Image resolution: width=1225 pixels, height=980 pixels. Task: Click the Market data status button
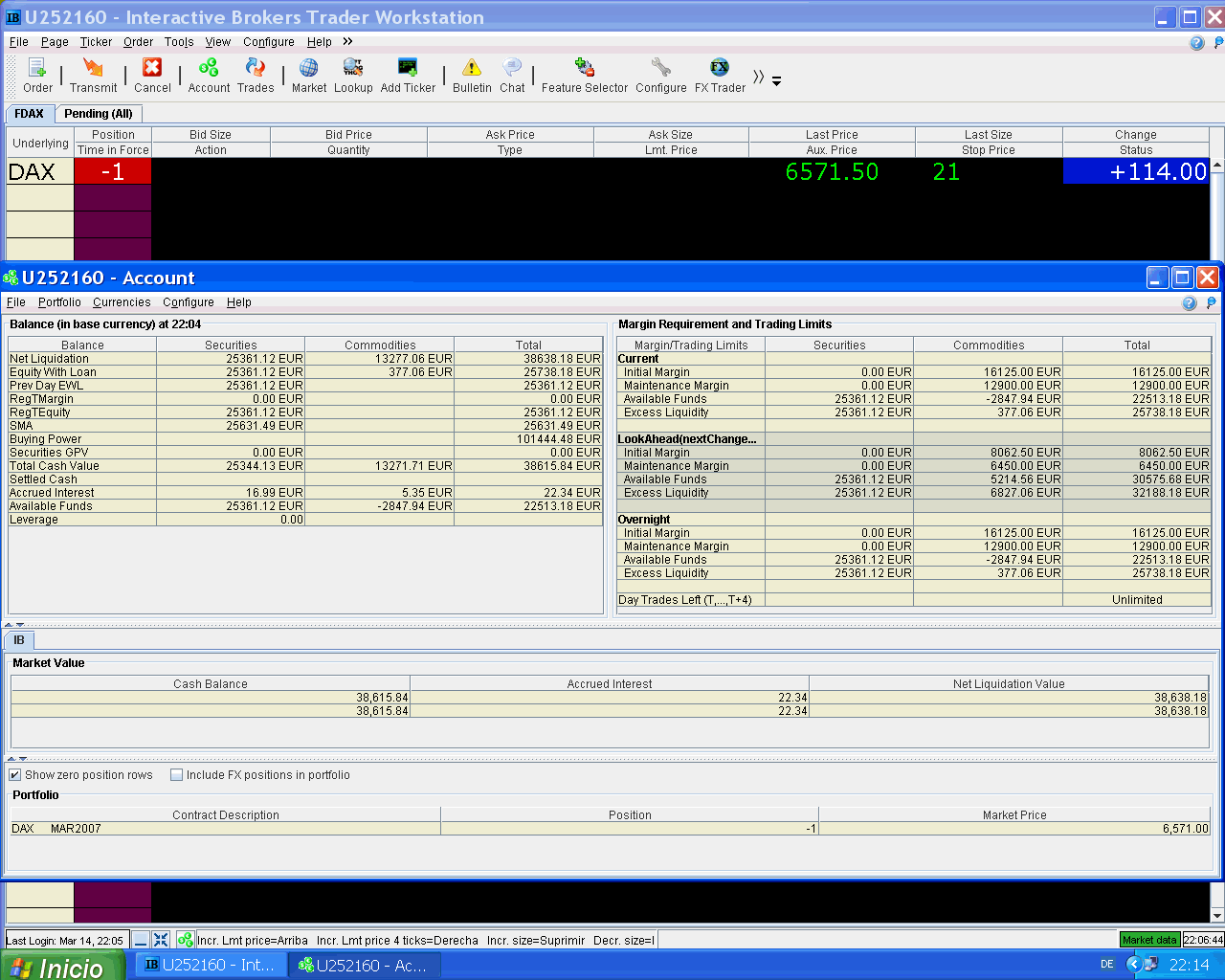[x=1149, y=940]
